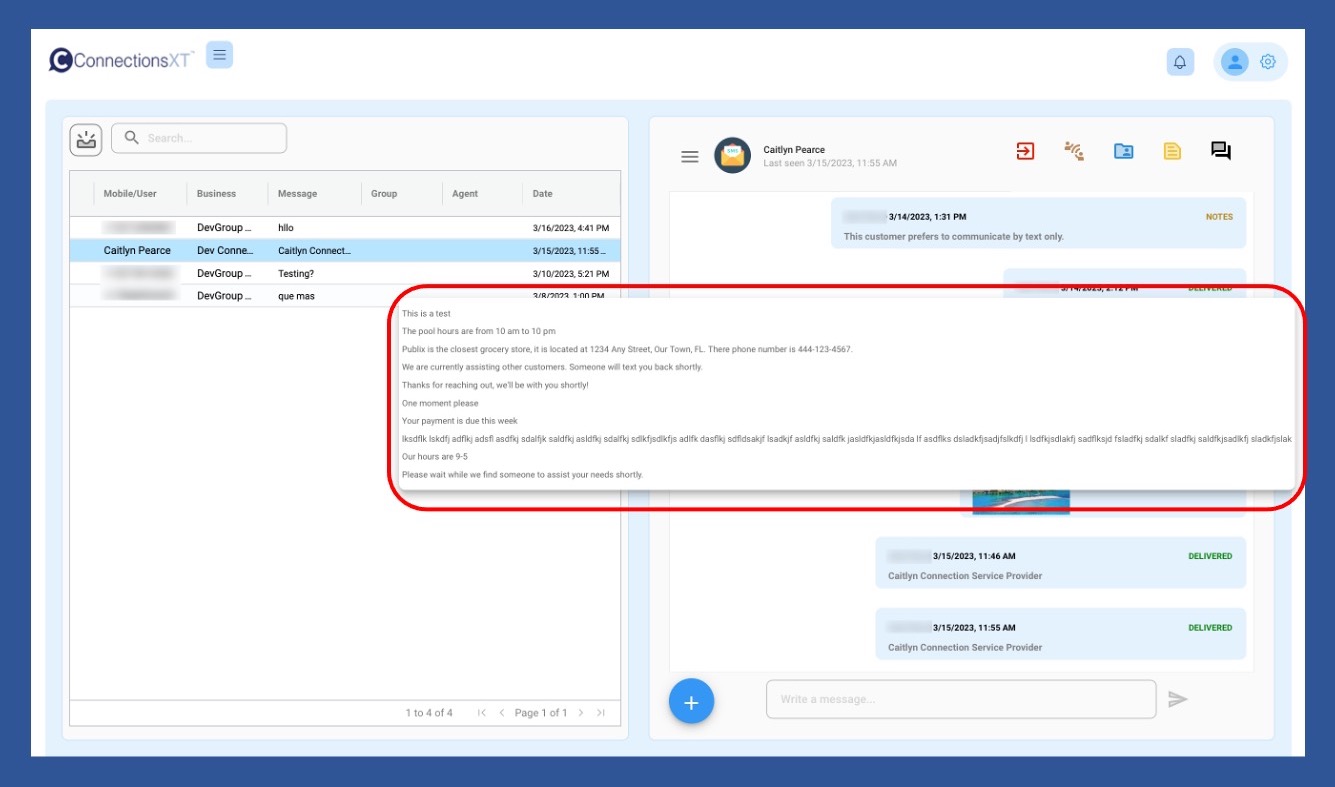Toggle the main hamburger menu beside logo
The image size is (1335, 787).
[219, 55]
